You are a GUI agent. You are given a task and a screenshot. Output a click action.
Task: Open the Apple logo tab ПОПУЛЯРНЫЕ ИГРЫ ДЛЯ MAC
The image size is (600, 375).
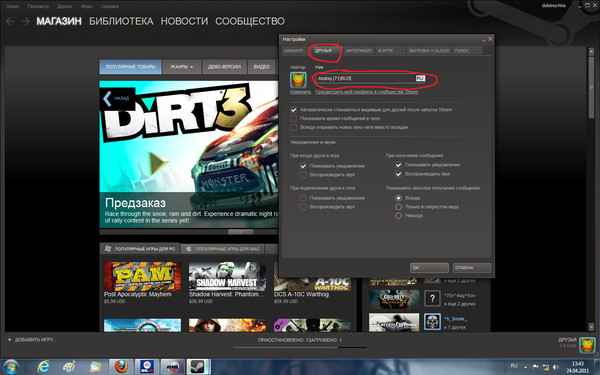tap(223, 249)
